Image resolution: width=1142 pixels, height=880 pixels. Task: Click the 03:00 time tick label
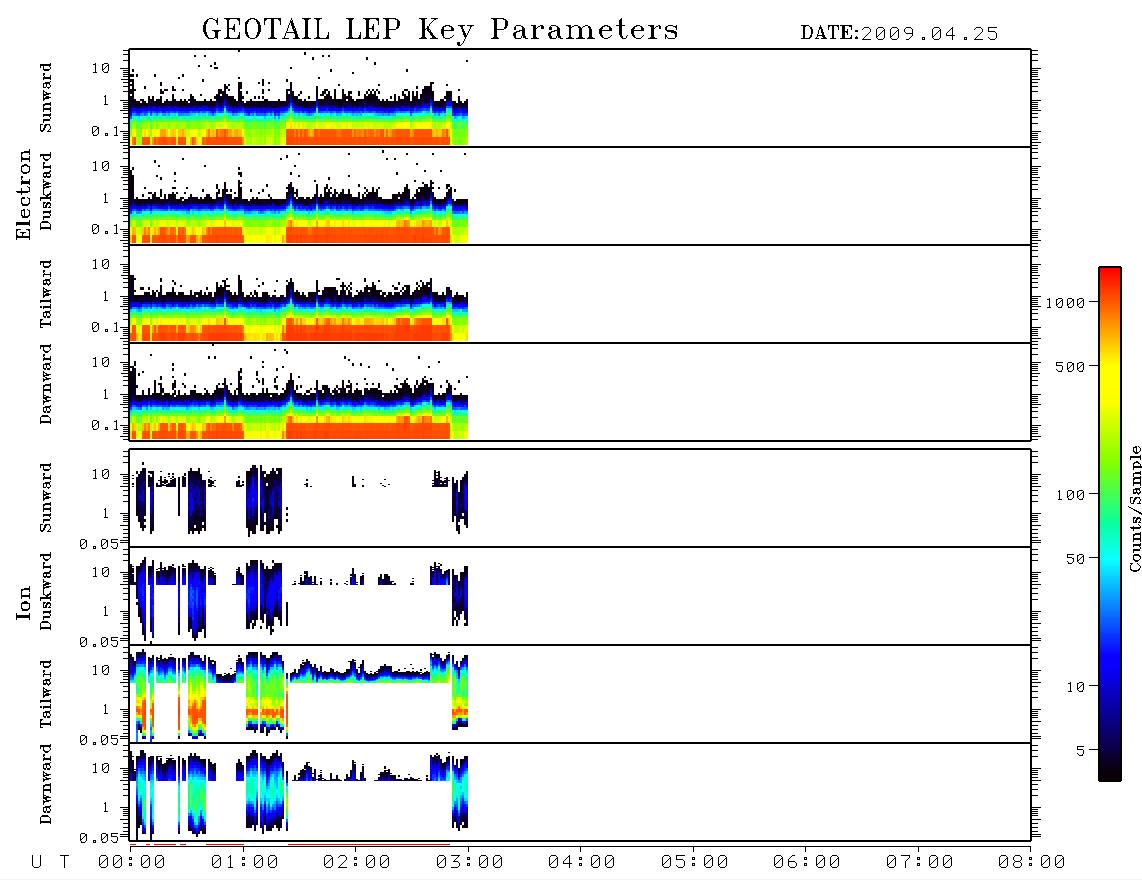(470, 862)
